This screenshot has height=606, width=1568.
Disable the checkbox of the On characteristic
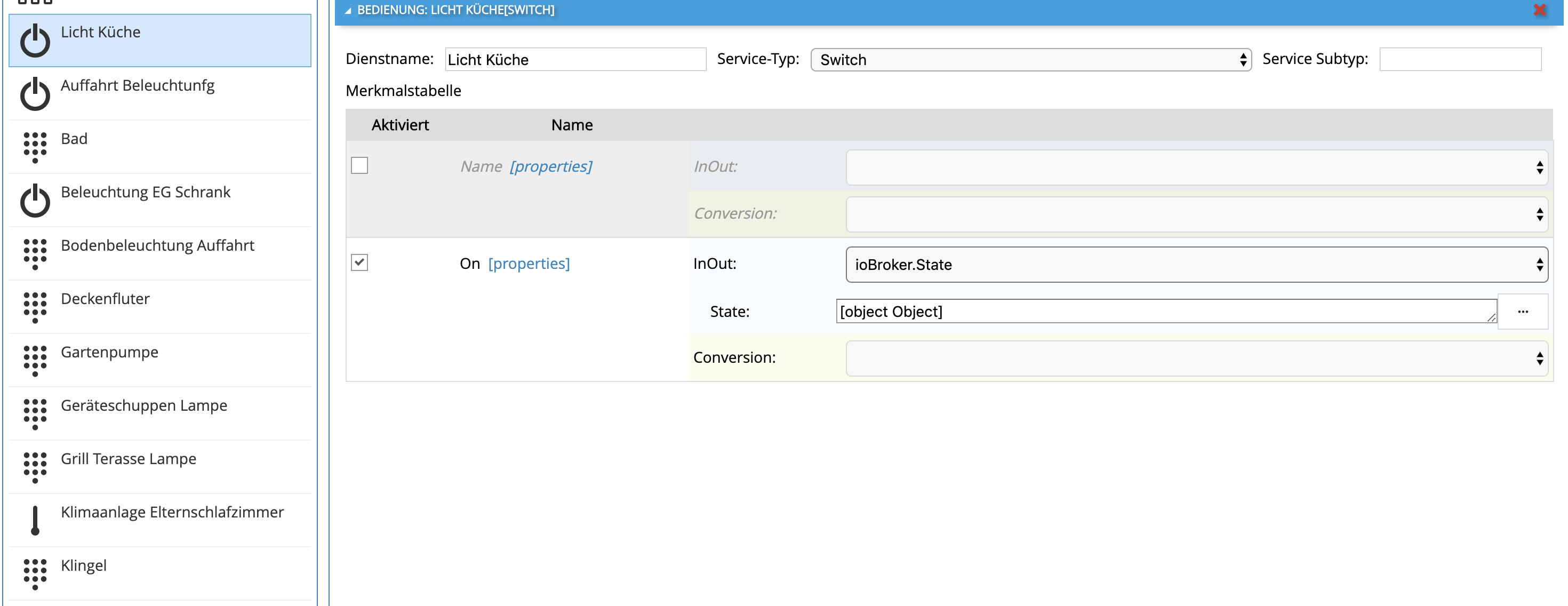coord(359,263)
